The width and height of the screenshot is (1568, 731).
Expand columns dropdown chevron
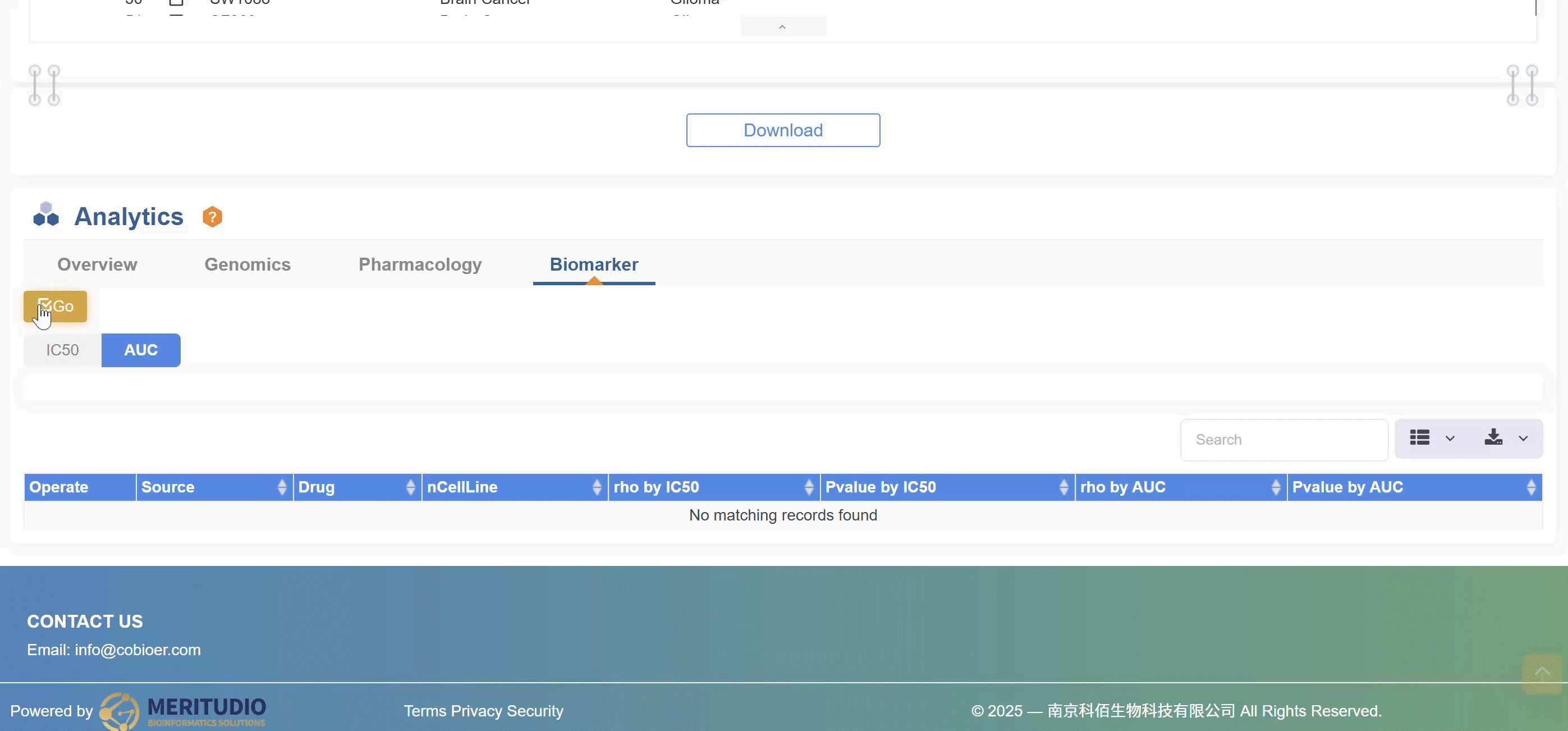[1450, 438]
